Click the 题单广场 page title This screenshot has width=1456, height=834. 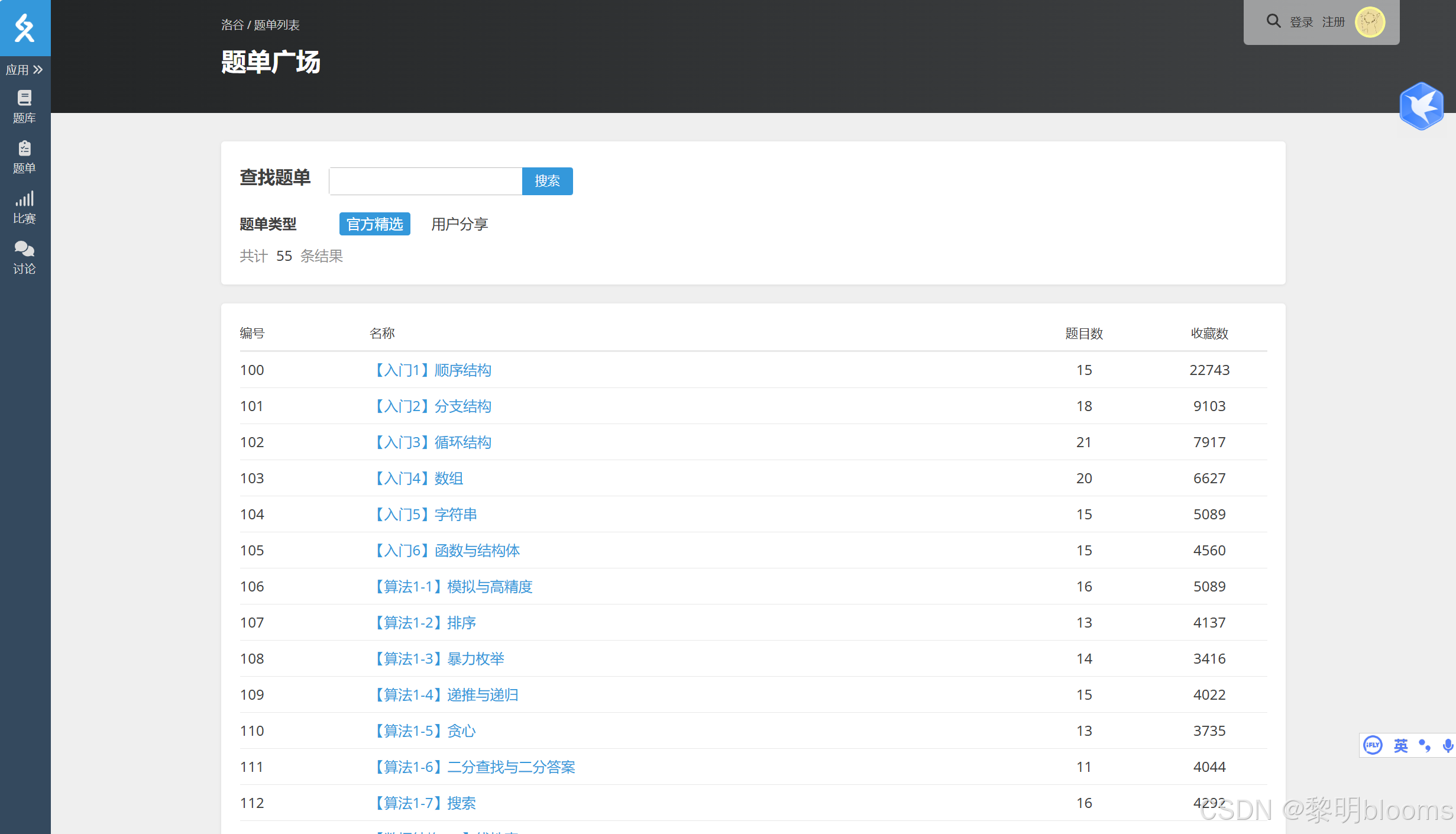pos(271,62)
